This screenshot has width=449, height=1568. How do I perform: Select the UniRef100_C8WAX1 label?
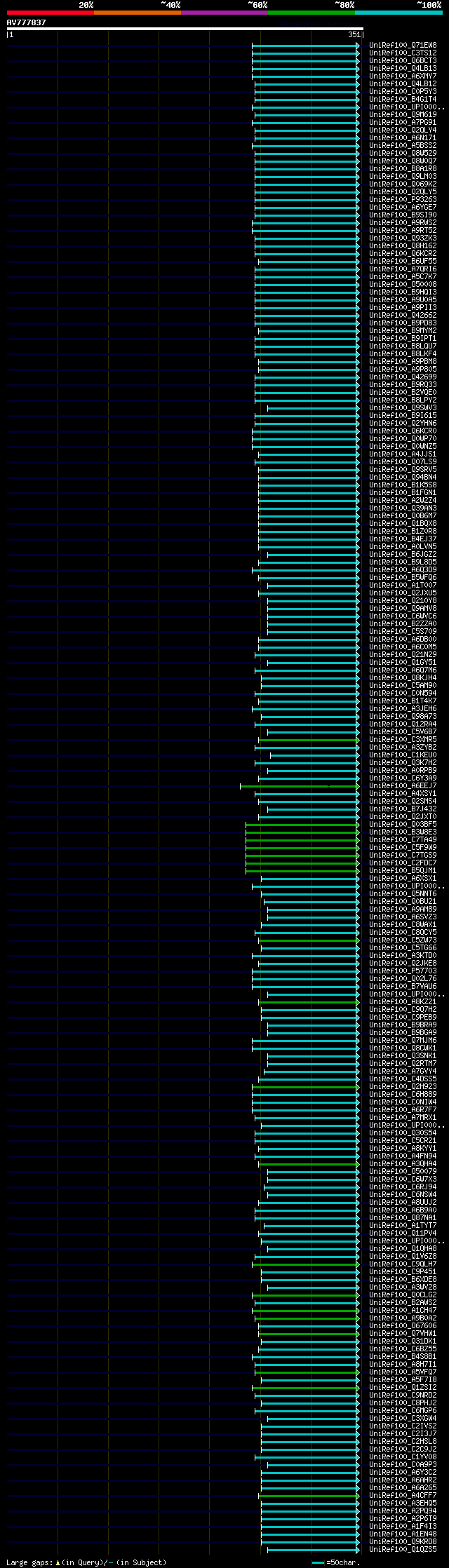(403, 925)
